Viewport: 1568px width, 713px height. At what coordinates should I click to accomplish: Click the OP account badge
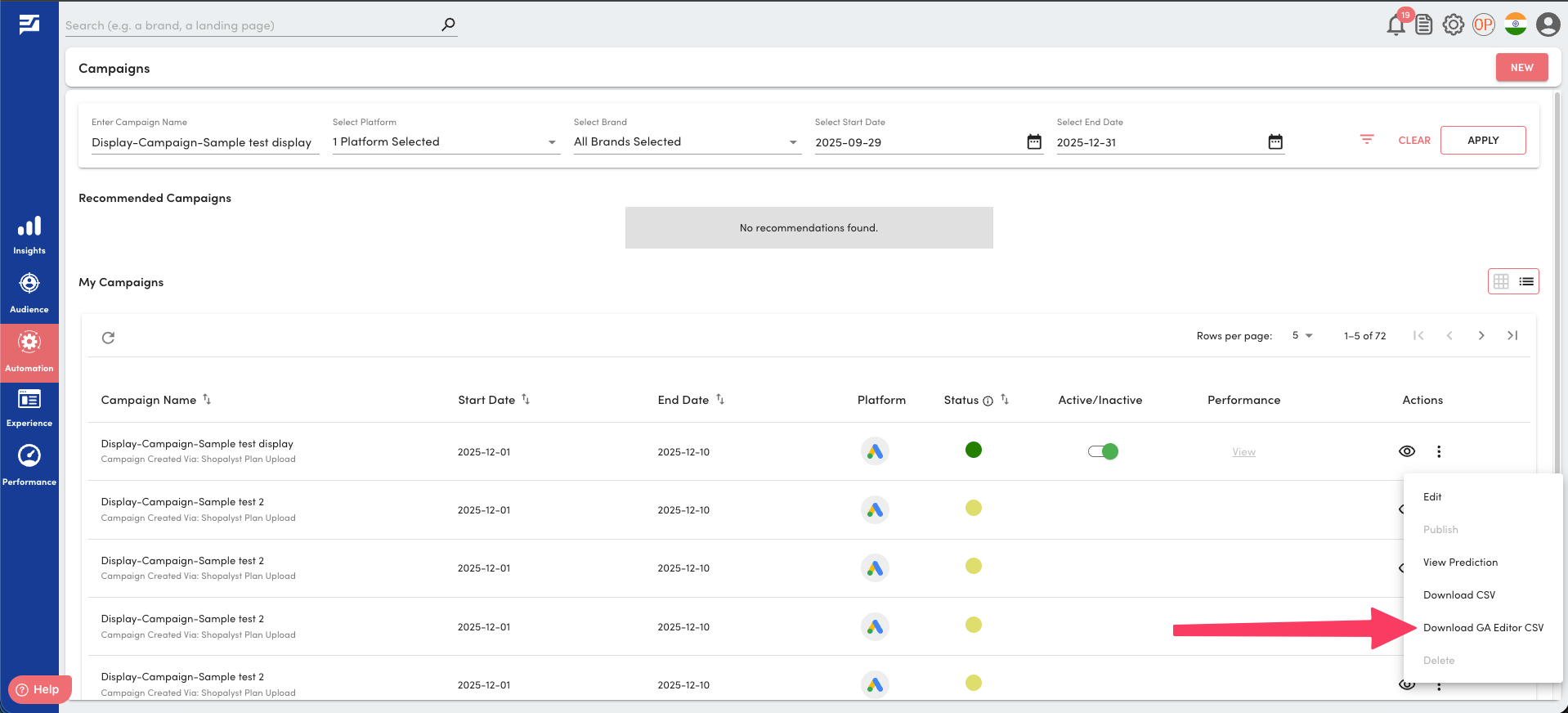1484,25
